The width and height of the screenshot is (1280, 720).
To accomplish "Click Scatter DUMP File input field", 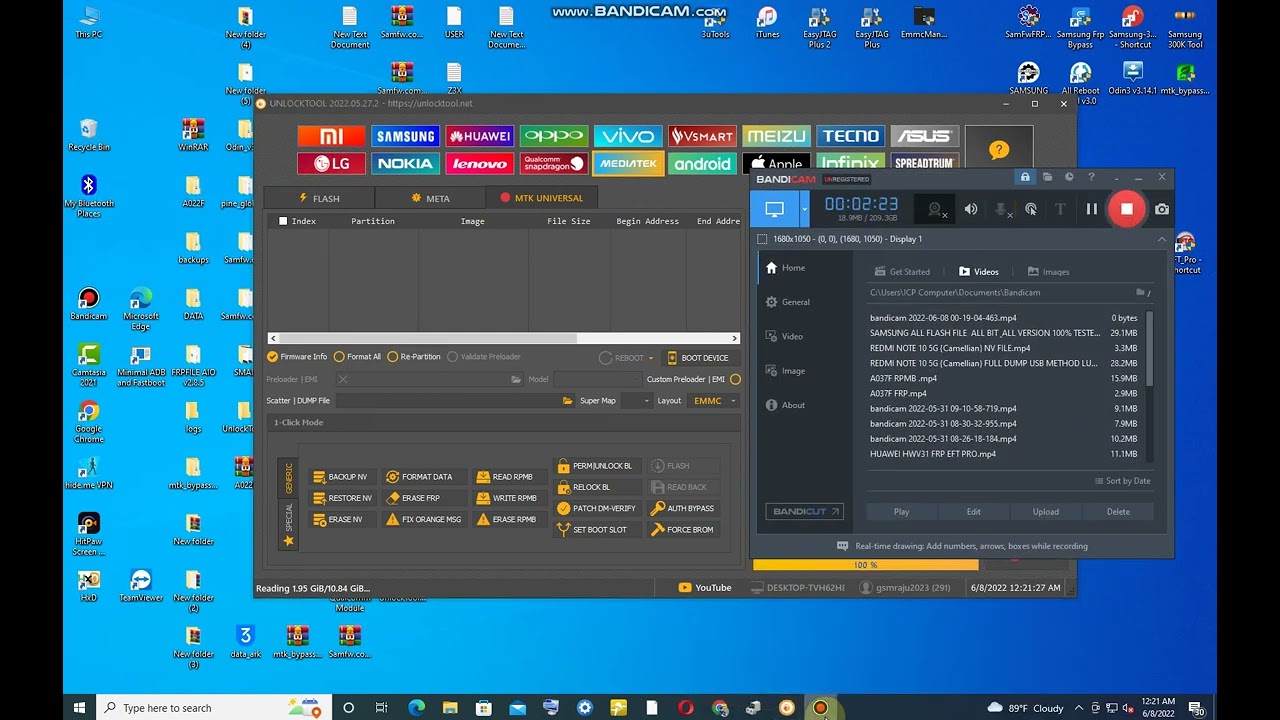I will pyautogui.click(x=447, y=401).
